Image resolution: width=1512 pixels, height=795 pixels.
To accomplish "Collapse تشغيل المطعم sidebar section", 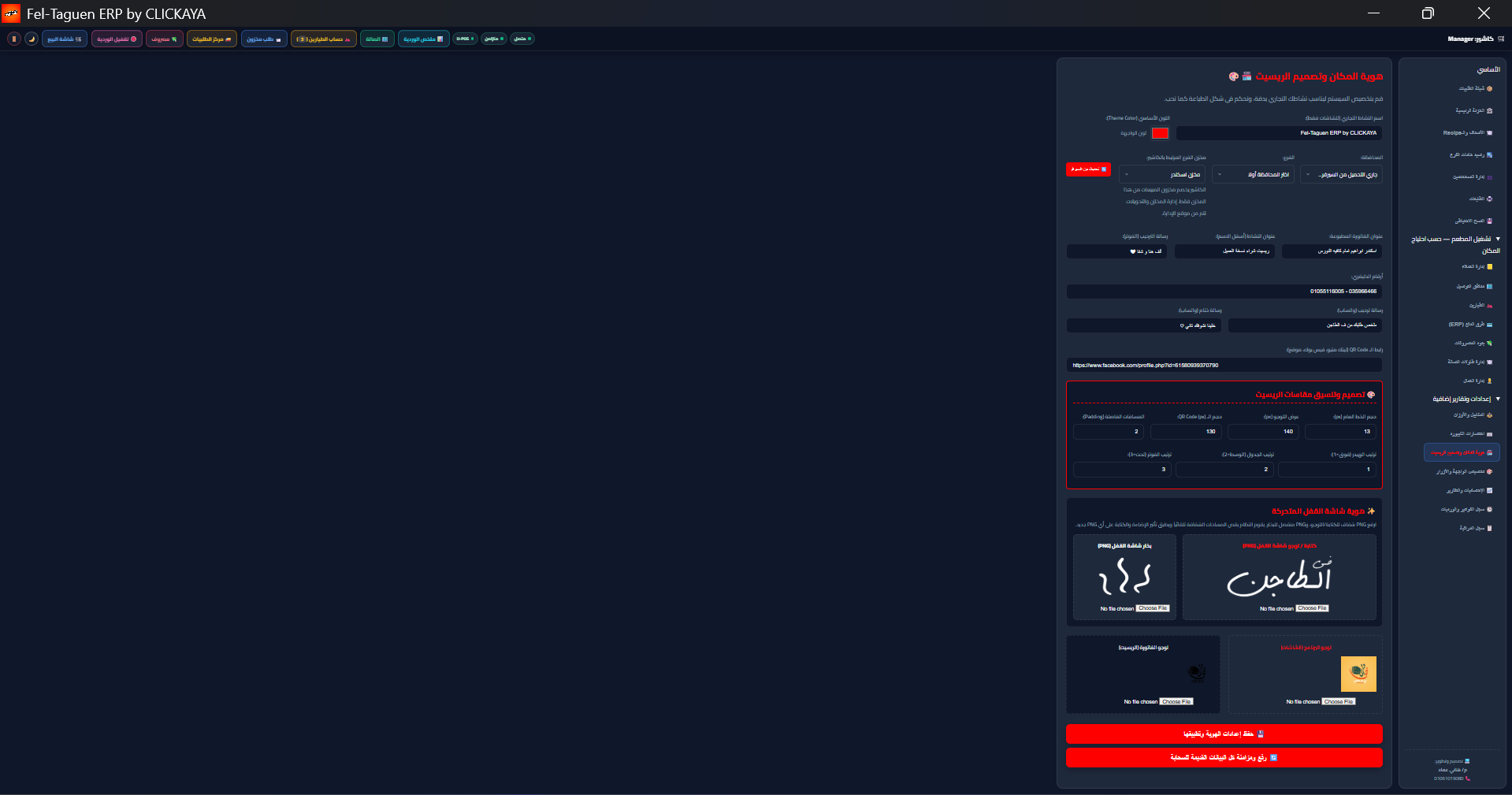I will [x=1455, y=244].
